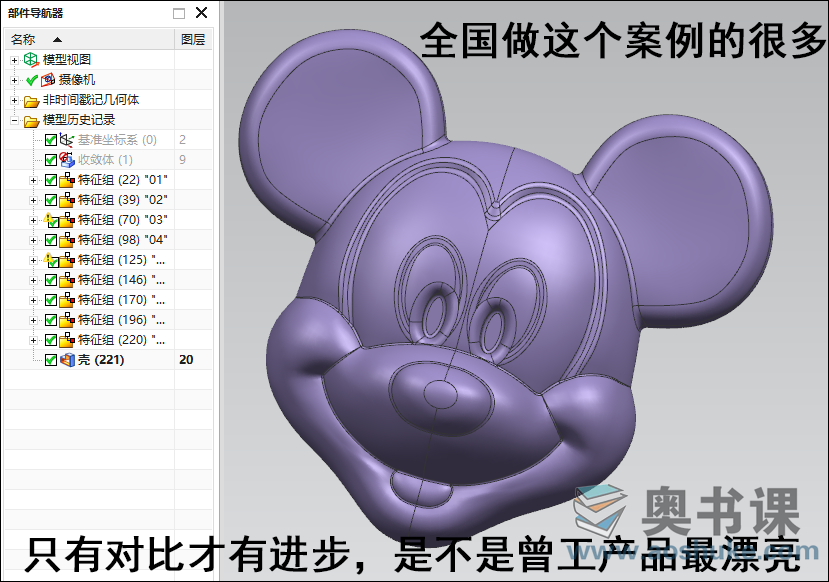Screen dimensions: 829x582
Task: Toggle checkbox for 特征组 (220)
Action: tap(51, 340)
